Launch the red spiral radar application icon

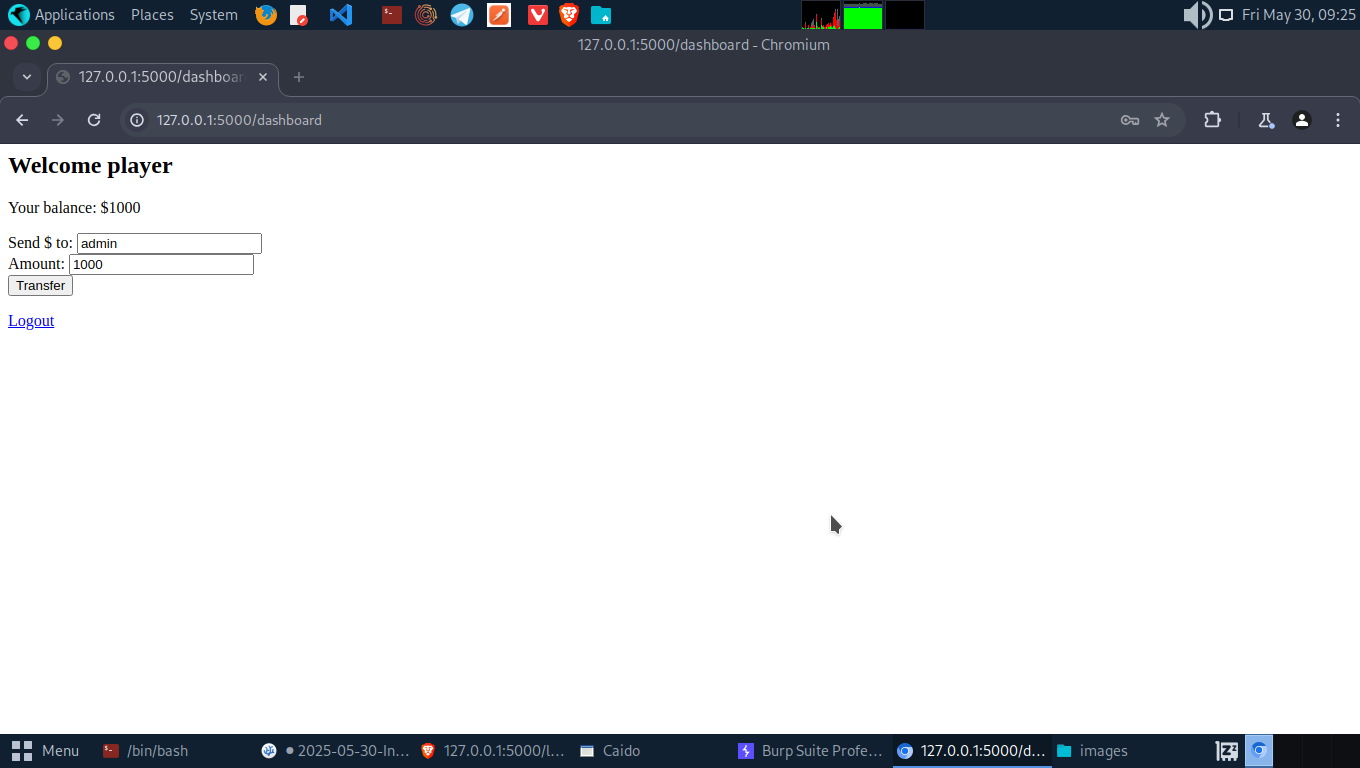[426, 15]
